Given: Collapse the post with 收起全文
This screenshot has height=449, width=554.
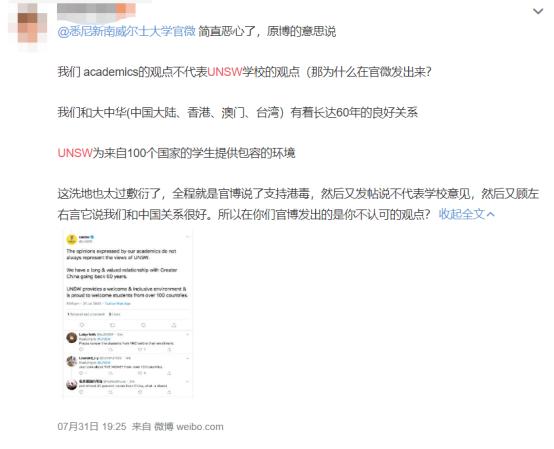Looking at the screenshot, I should 466,214.
